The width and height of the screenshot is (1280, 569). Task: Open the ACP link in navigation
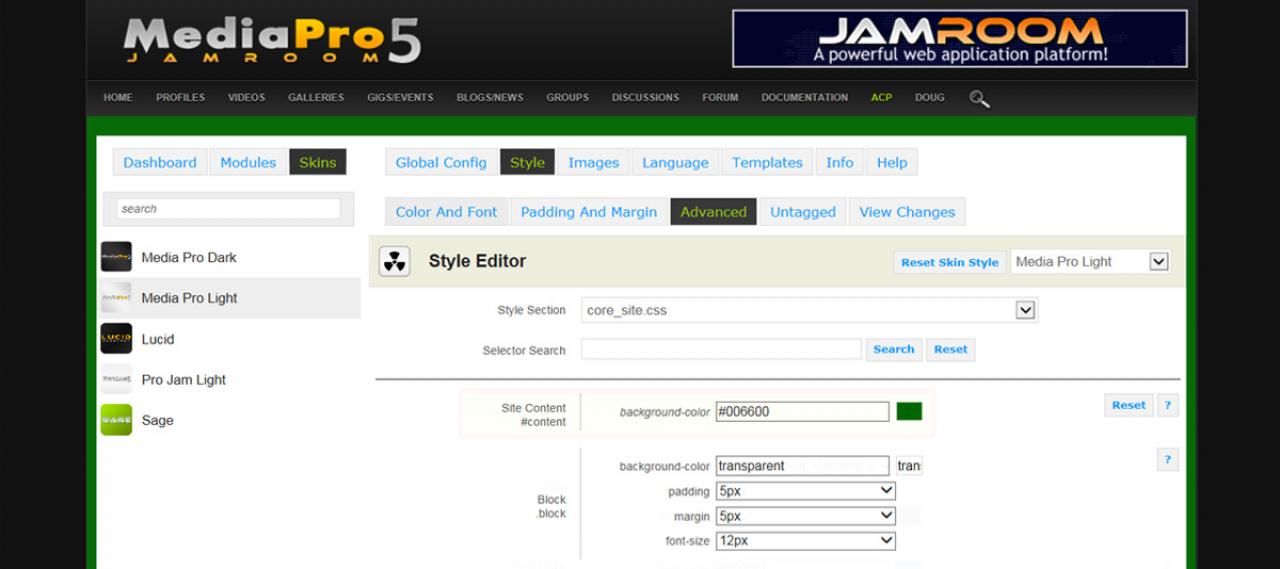tap(881, 98)
